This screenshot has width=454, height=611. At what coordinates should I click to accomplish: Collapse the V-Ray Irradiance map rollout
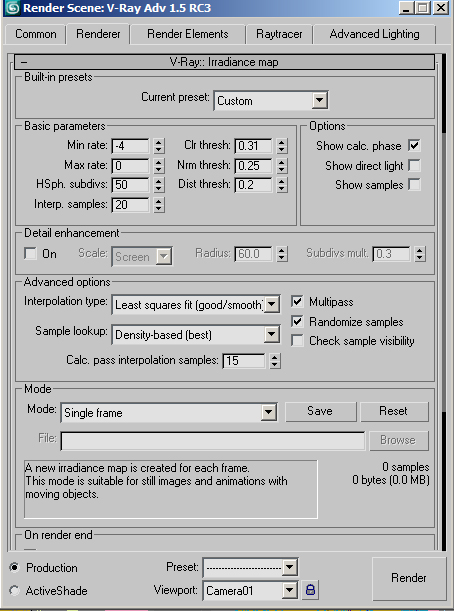tap(224, 62)
